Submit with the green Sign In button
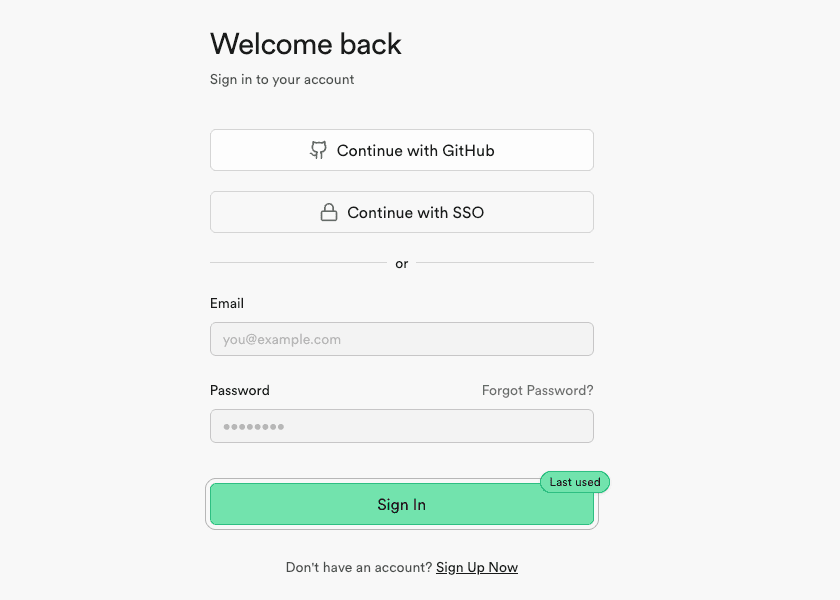840x600 pixels. coord(401,505)
